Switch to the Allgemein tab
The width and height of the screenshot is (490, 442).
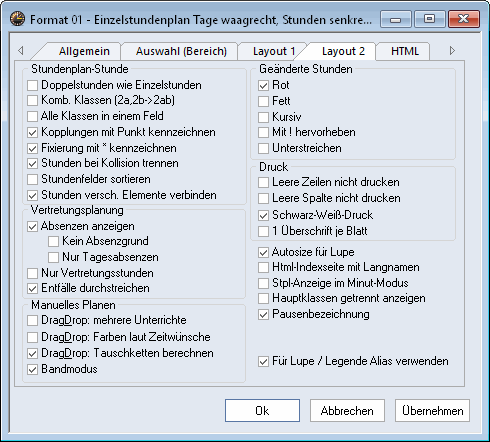(x=84, y=51)
